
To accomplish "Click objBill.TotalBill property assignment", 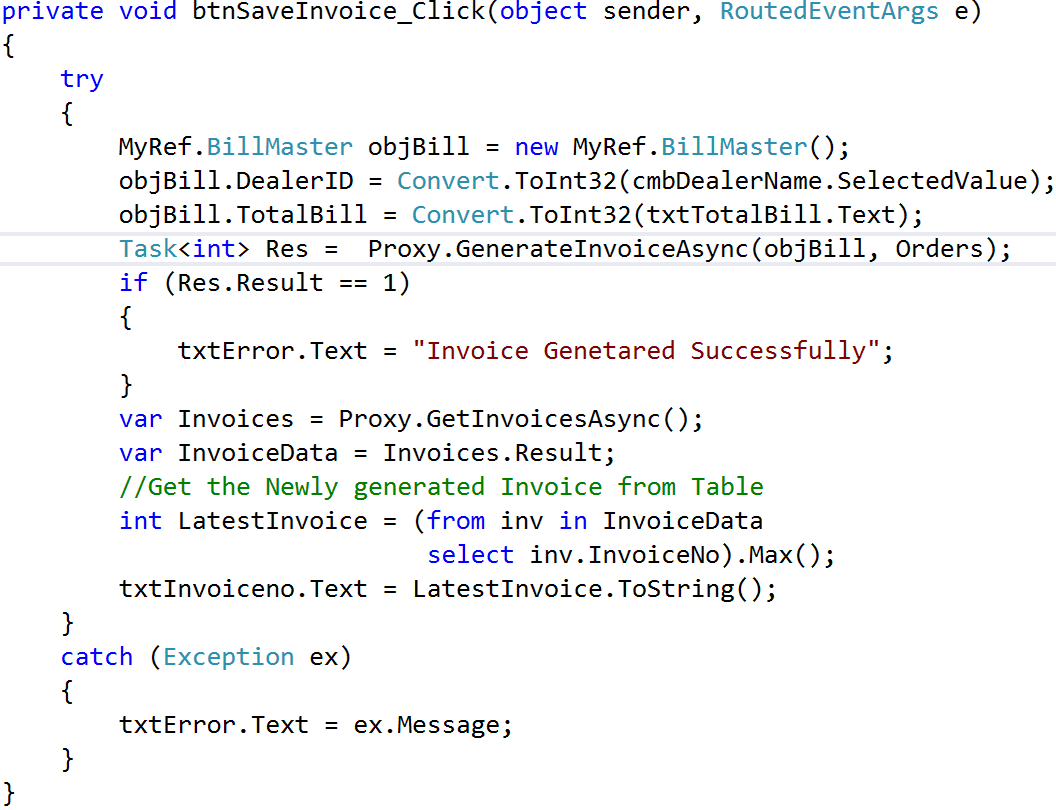I will (x=242, y=215).
